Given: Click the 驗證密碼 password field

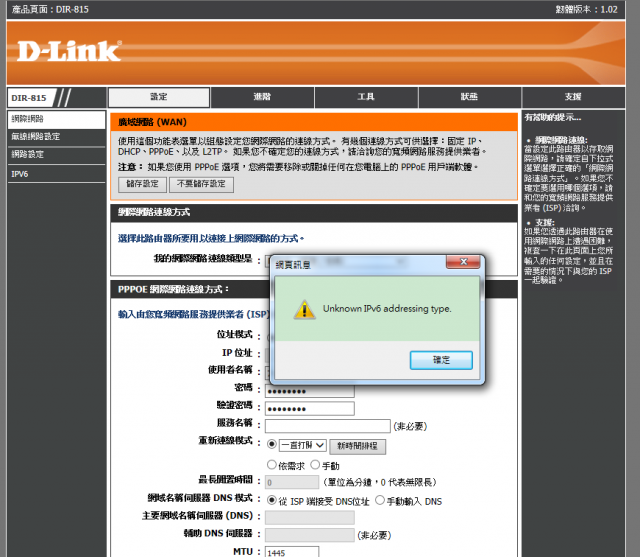Looking at the screenshot, I should (309, 408).
